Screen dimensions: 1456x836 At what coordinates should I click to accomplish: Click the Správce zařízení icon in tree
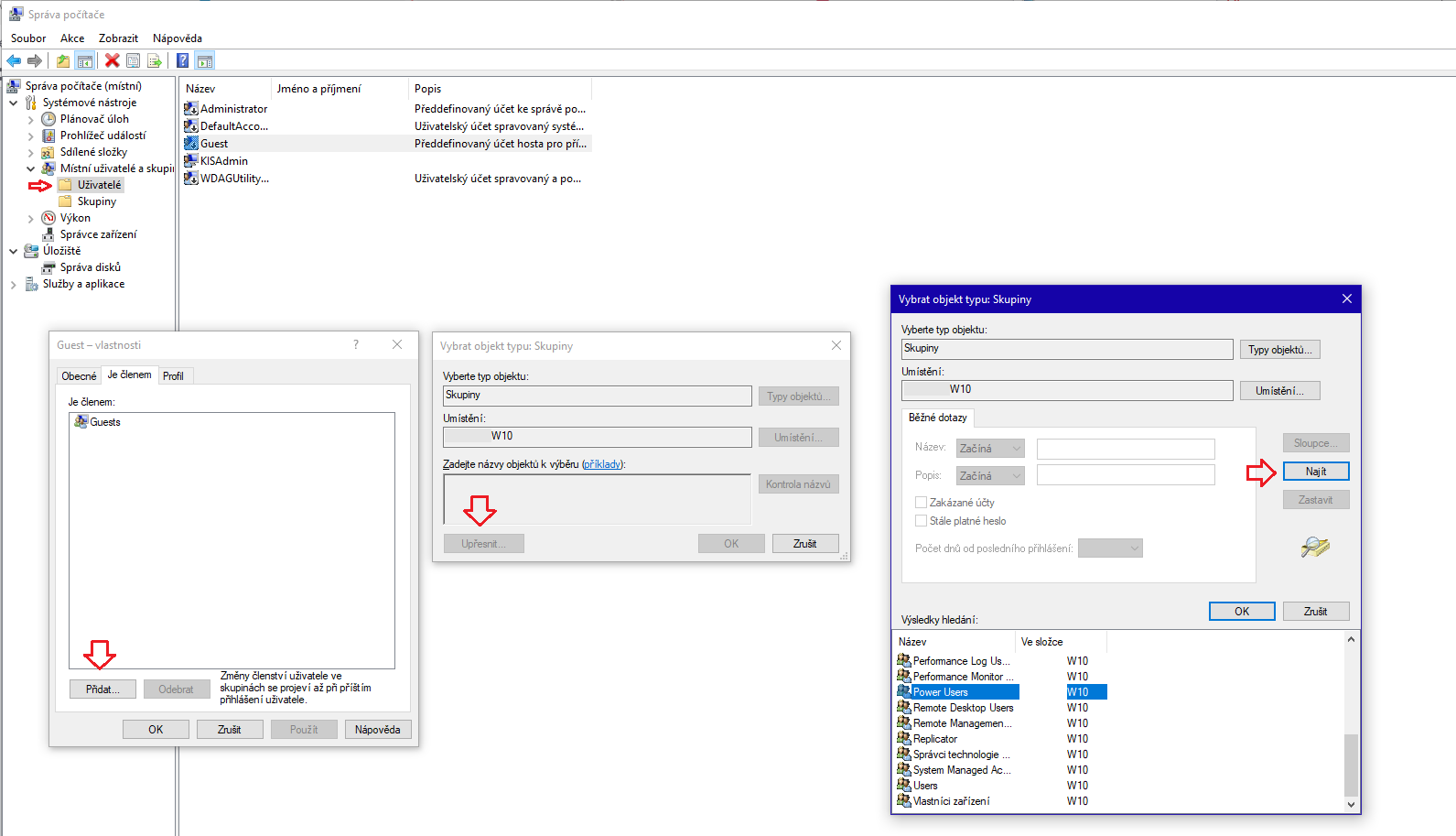click(49, 234)
